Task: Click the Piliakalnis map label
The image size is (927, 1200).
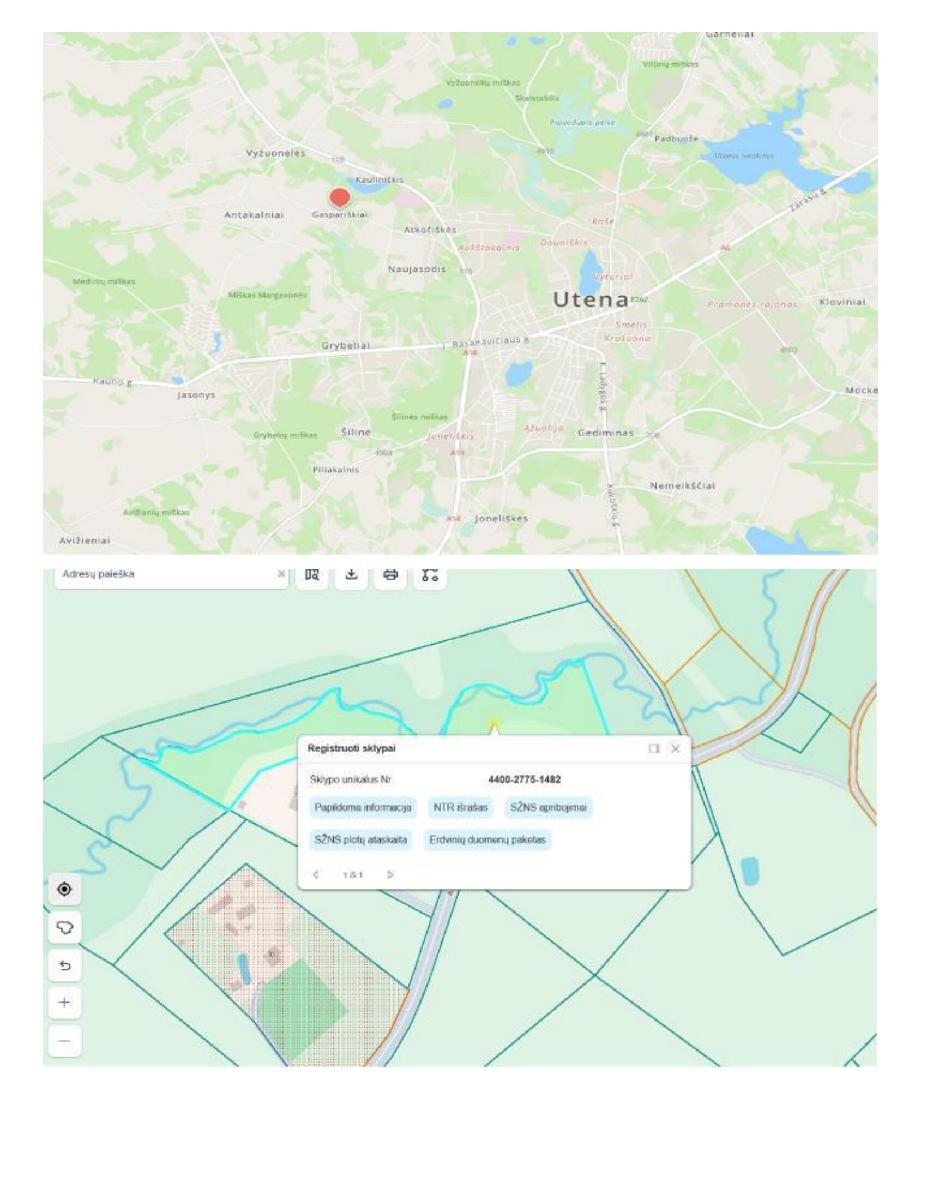Action: coord(337,470)
